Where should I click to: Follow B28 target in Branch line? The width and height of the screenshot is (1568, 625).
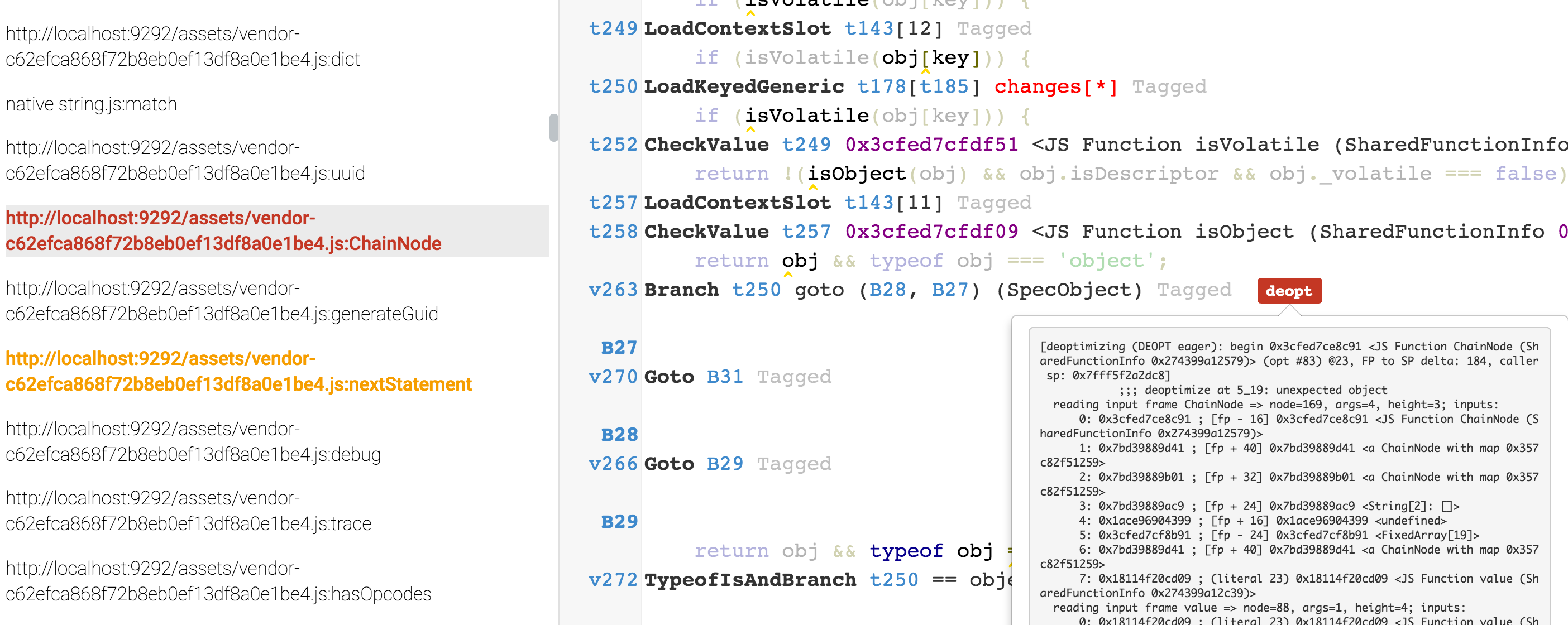[887, 289]
